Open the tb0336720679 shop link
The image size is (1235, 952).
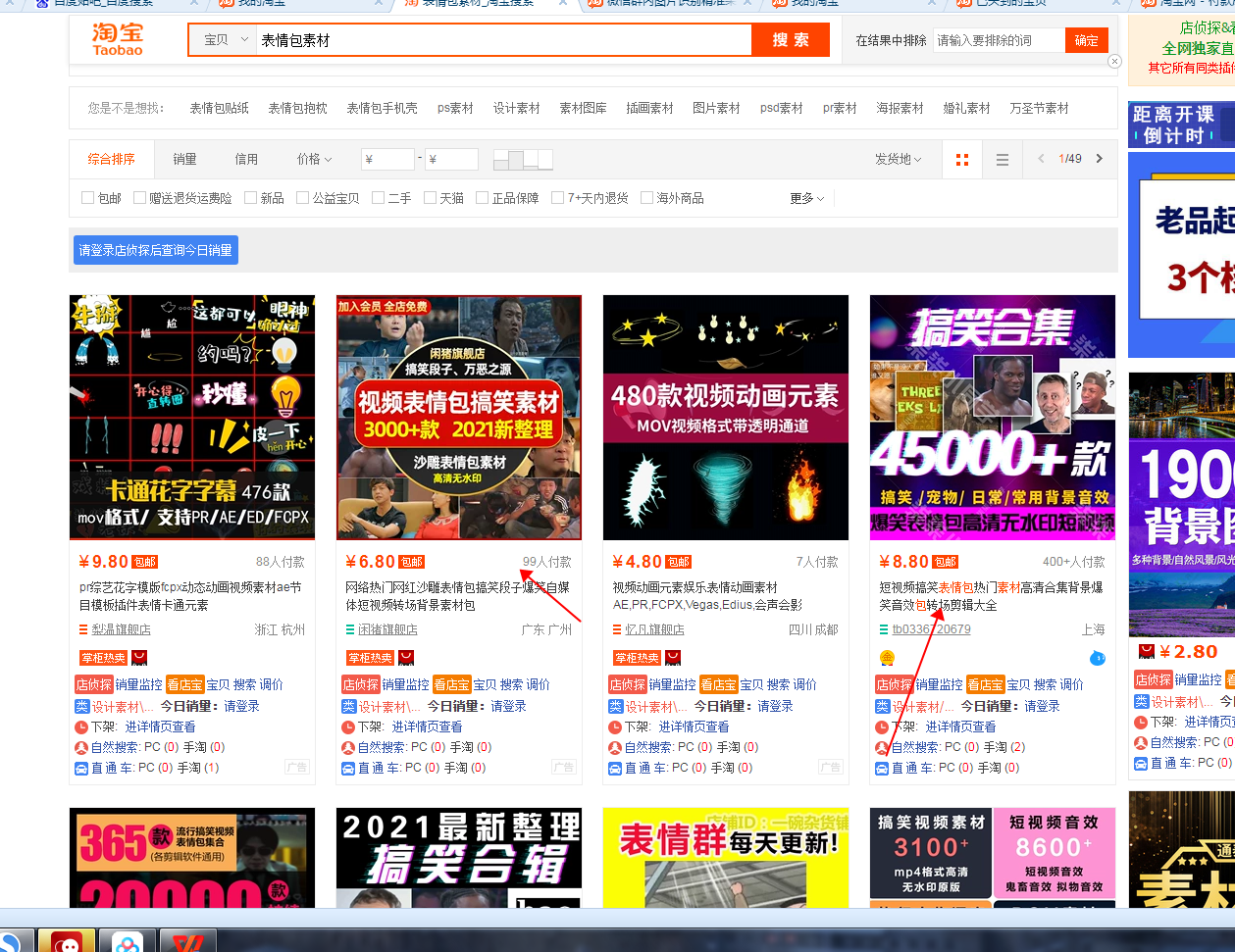click(x=931, y=629)
